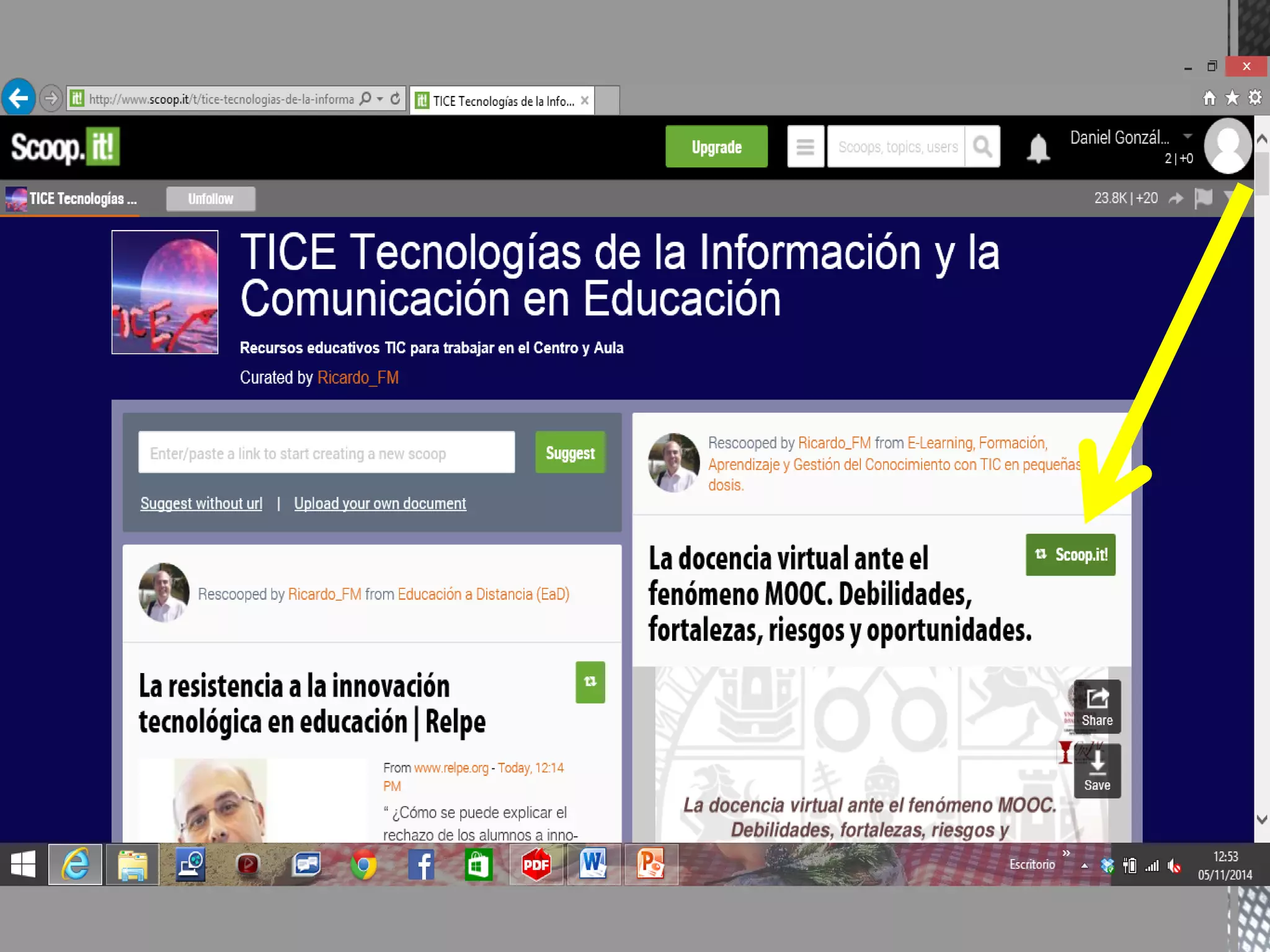Click the notification bell icon
The image size is (1270, 952).
1038,149
